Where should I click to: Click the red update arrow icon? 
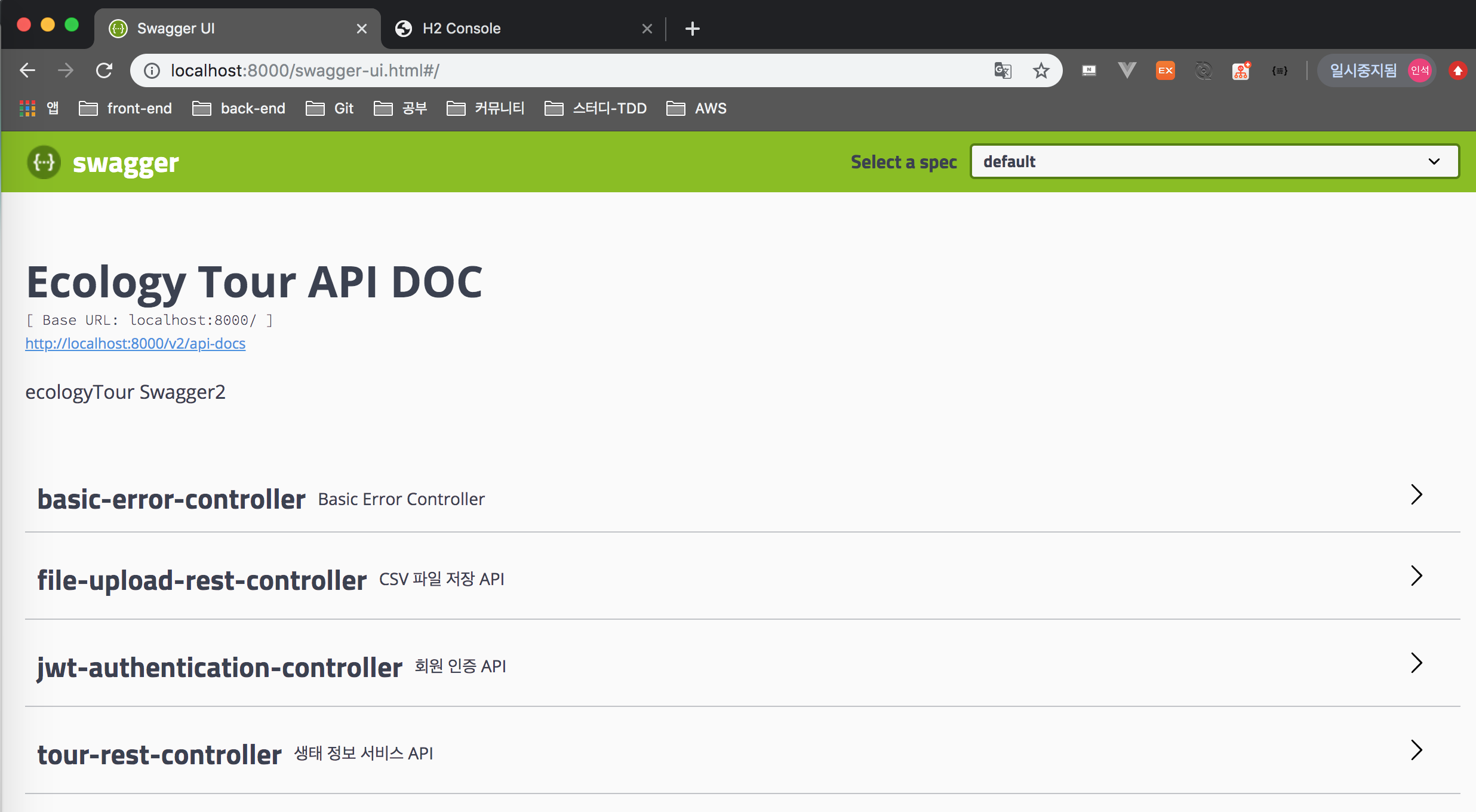pos(1457,70)
